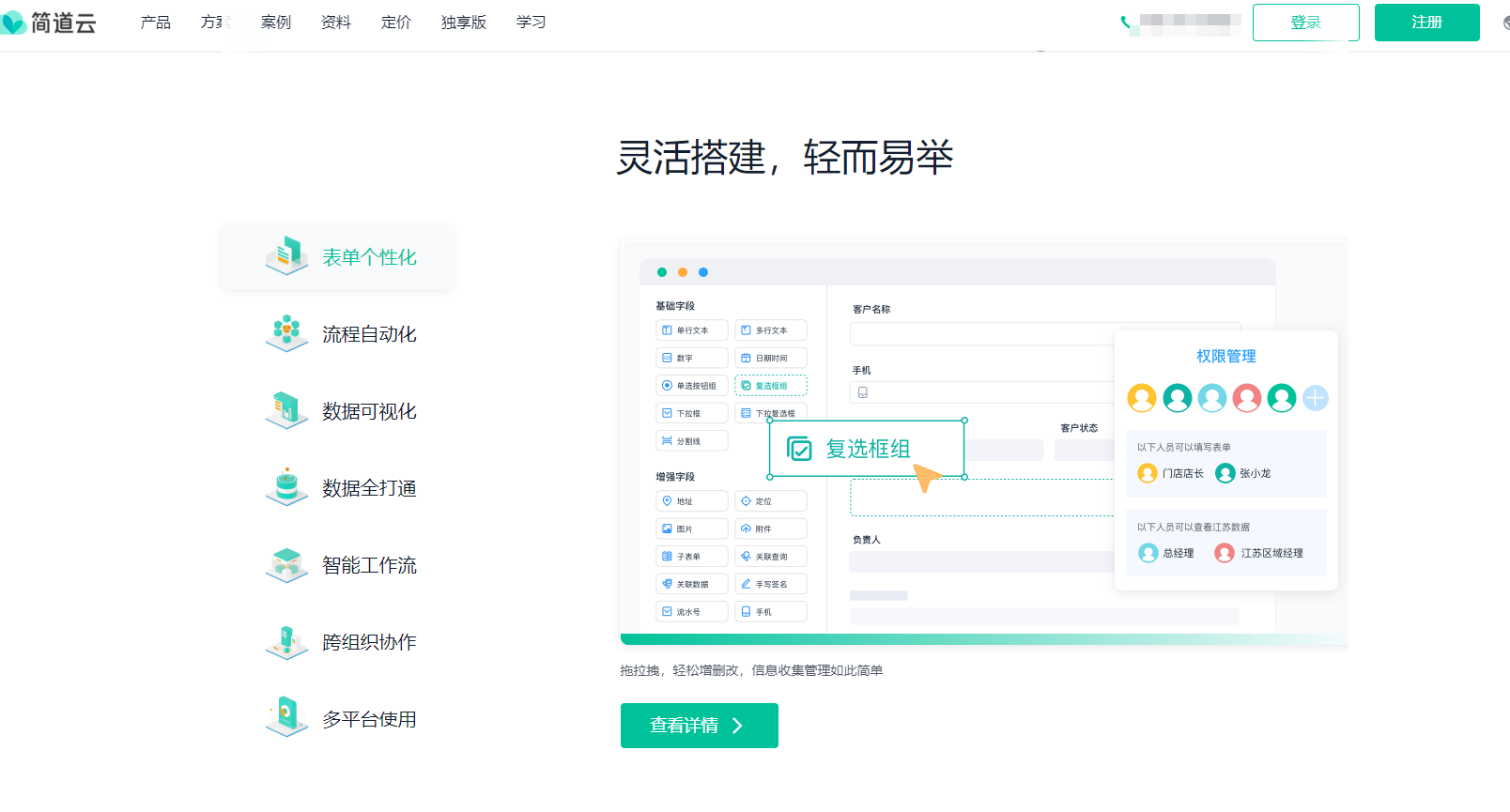
Task: Click the blue plus avatar in 权限管理
Action: [1316, 398]
